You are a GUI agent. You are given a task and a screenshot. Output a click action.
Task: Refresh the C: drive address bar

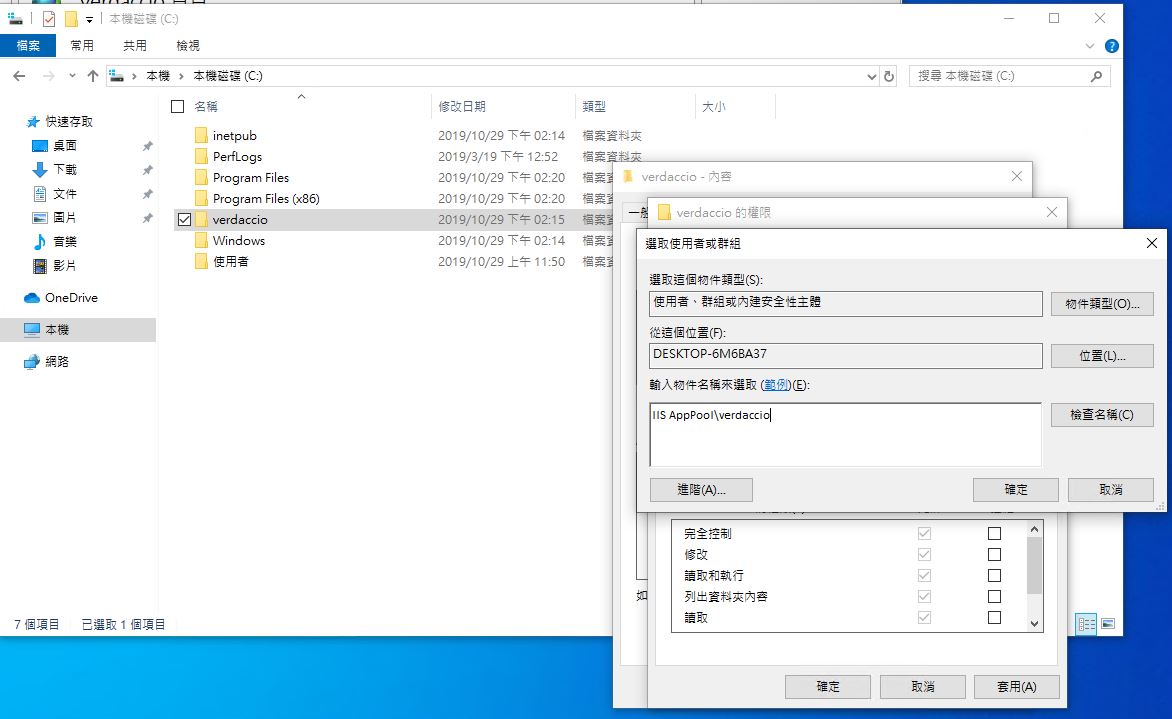click(x=889, y=75)
